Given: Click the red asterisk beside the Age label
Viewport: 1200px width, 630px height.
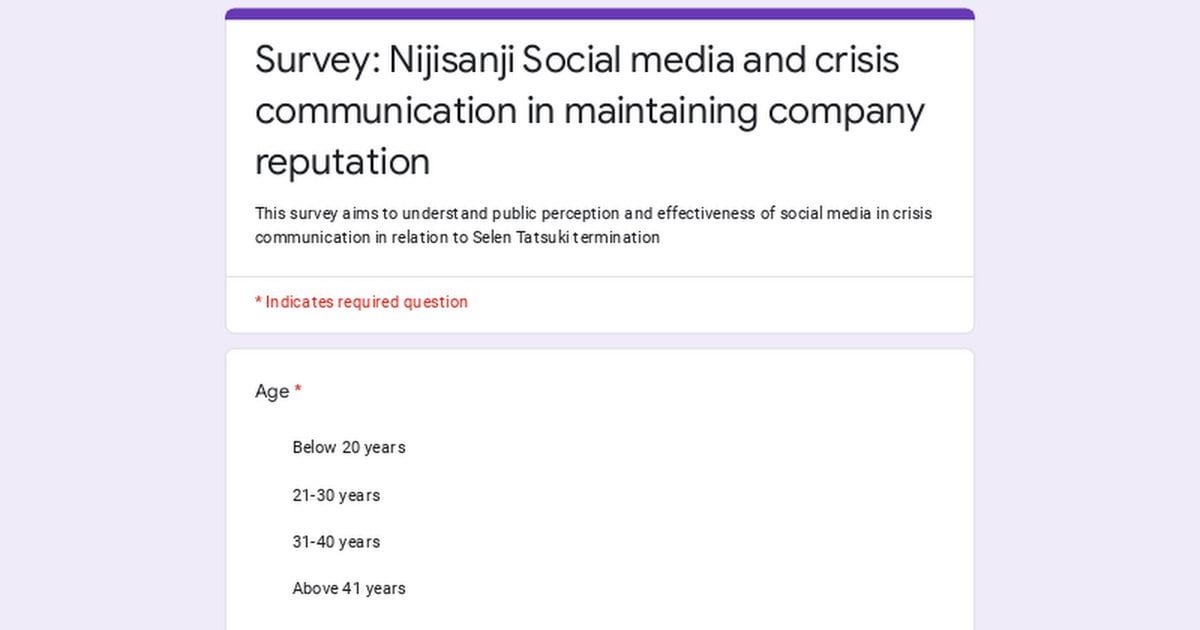Looking at the screenshot, I should pyautogui.click(x=298, y=392).
